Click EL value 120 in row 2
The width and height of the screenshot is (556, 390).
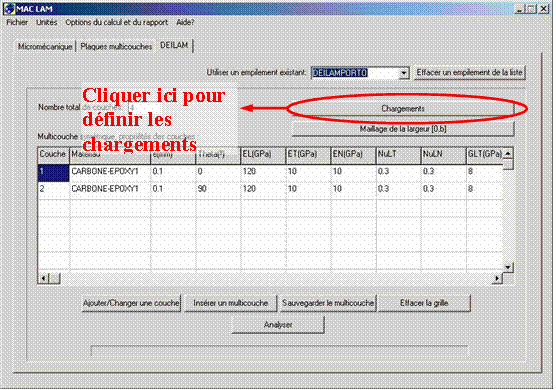coord(263,190)
